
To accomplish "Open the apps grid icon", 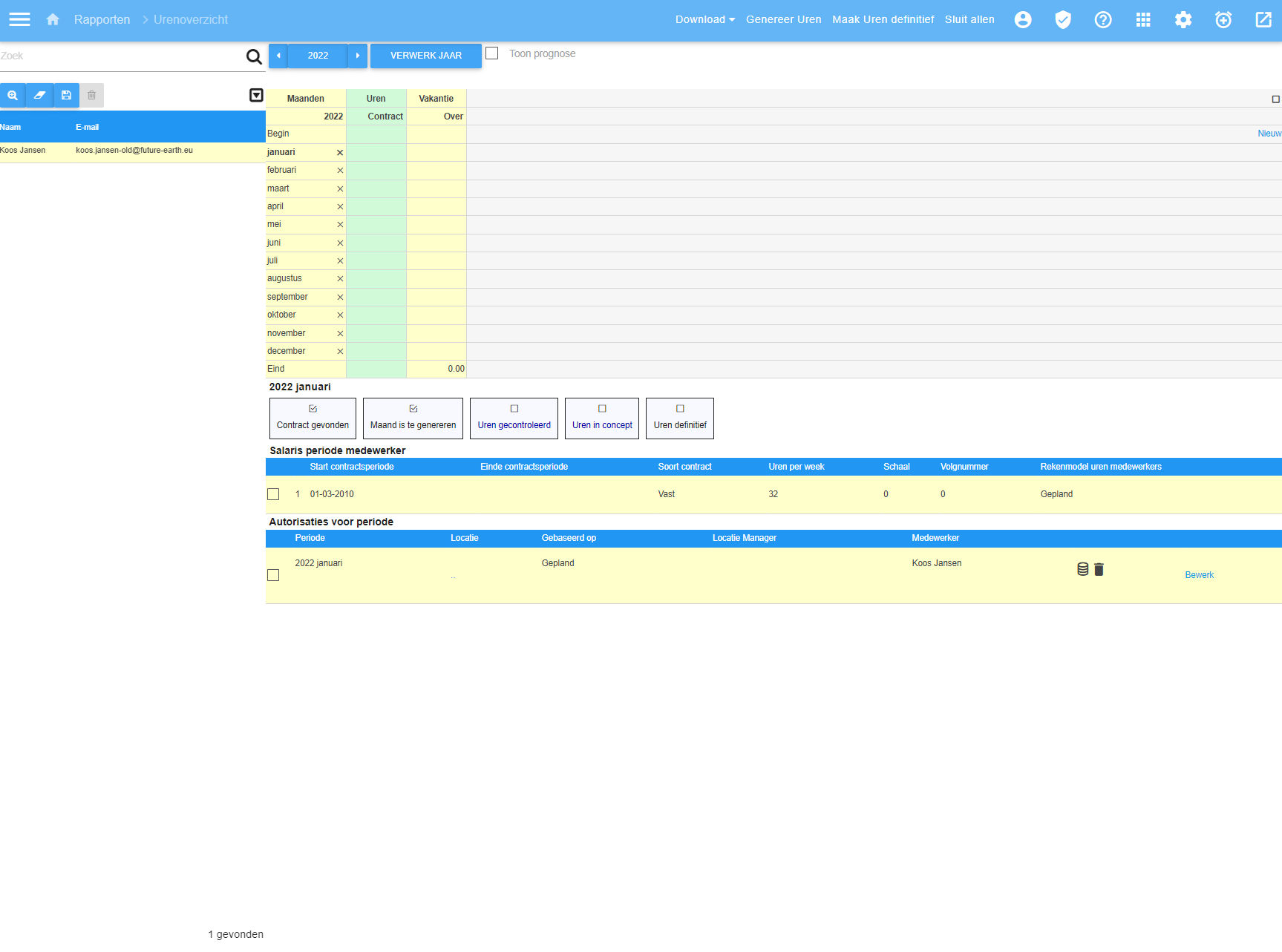I will tap(1143, 19).
